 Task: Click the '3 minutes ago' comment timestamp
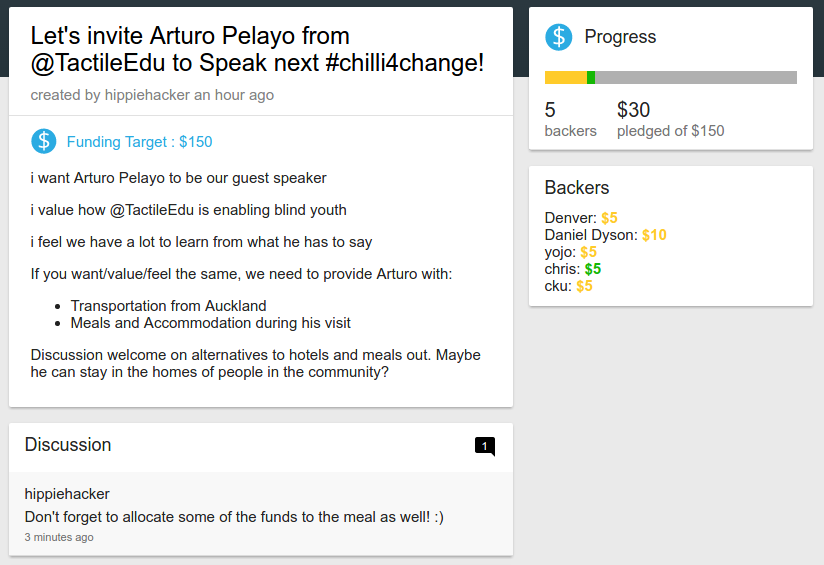point(59,537)
